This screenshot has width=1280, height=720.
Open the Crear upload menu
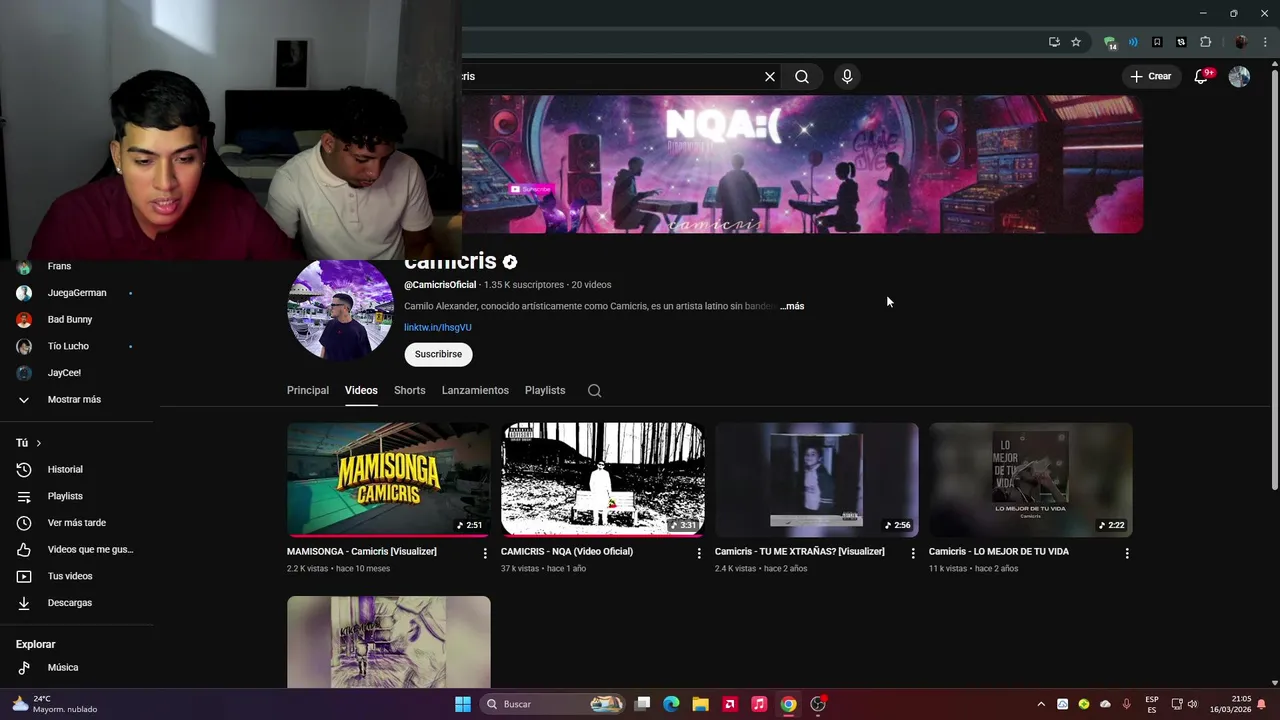coord(1151,76)
